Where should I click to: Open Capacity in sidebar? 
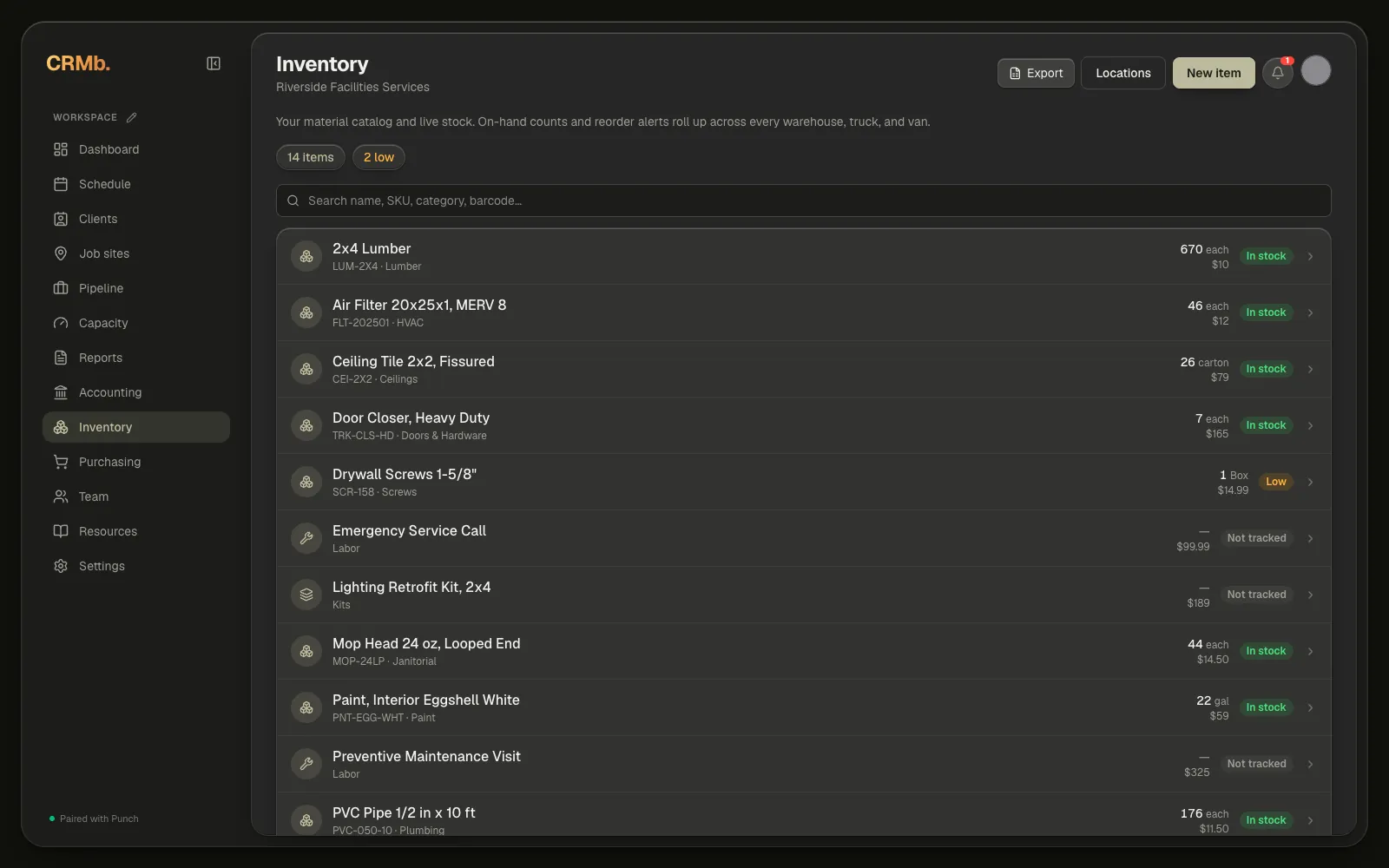pos(136,323)
